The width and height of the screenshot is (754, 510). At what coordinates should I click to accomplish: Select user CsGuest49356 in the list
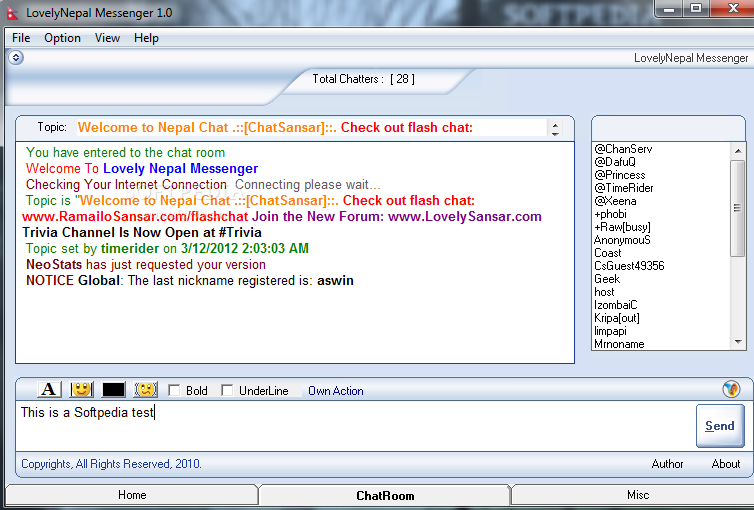[629, 266]
